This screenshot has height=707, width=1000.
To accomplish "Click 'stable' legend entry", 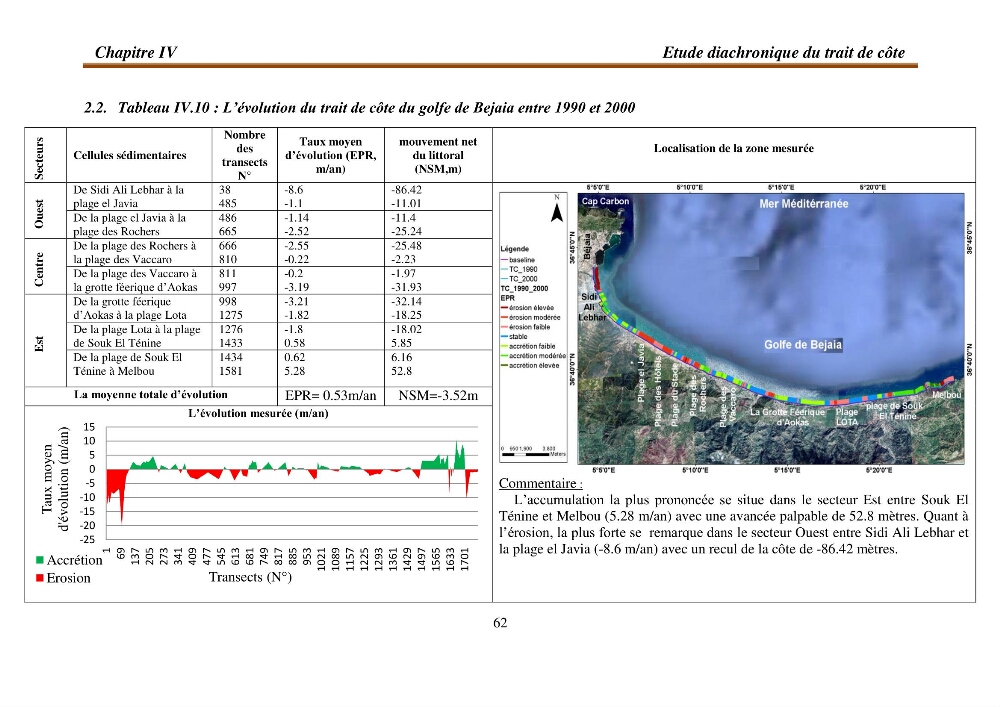I will pyautogui.click(x=514, y=336).
